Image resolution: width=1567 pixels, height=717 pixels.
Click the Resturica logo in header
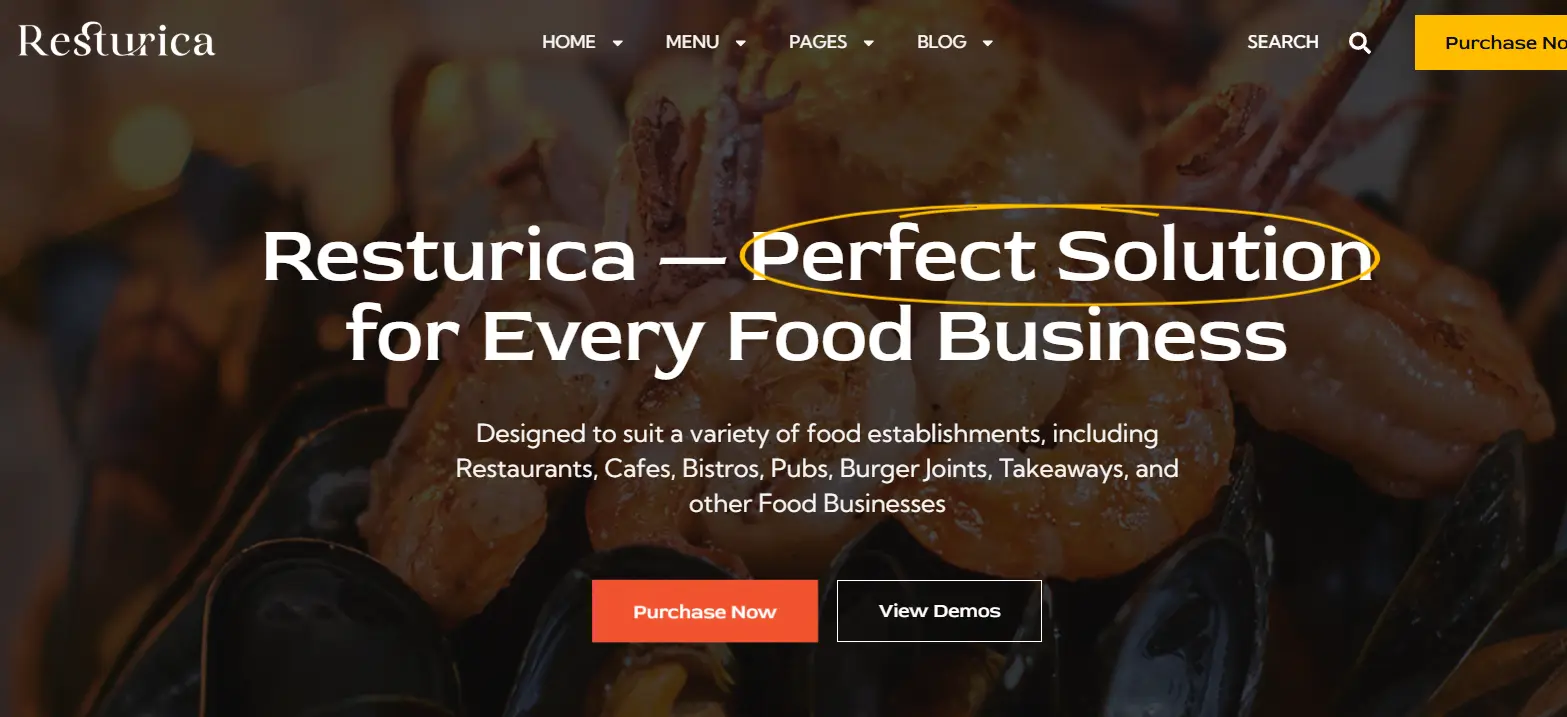117,41
